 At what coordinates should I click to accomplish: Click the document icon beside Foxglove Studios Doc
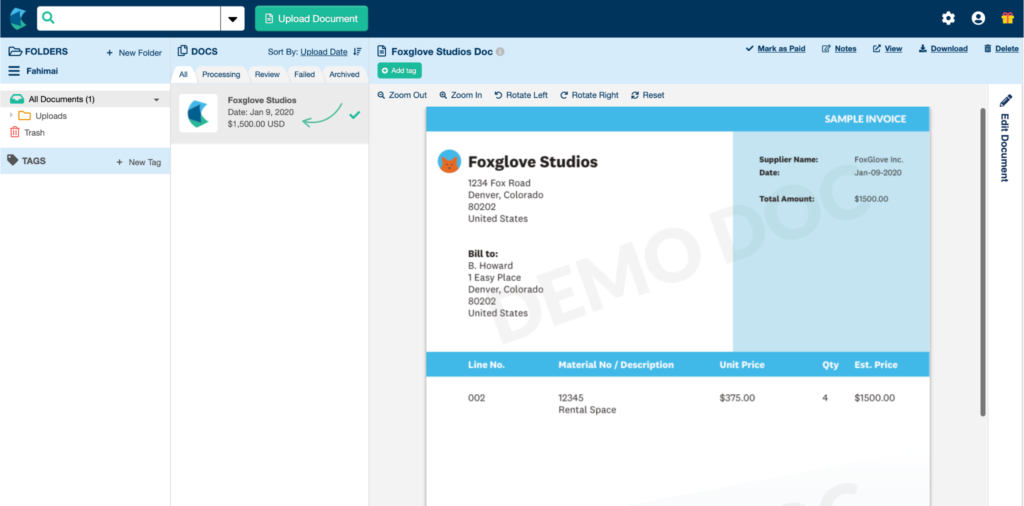click(x=382, y=51)
